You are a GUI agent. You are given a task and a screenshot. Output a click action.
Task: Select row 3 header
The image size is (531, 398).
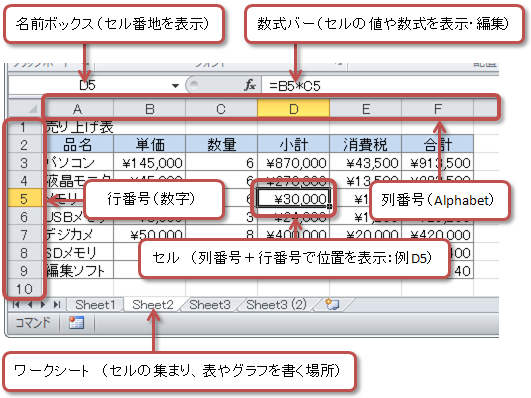point(23,163)
